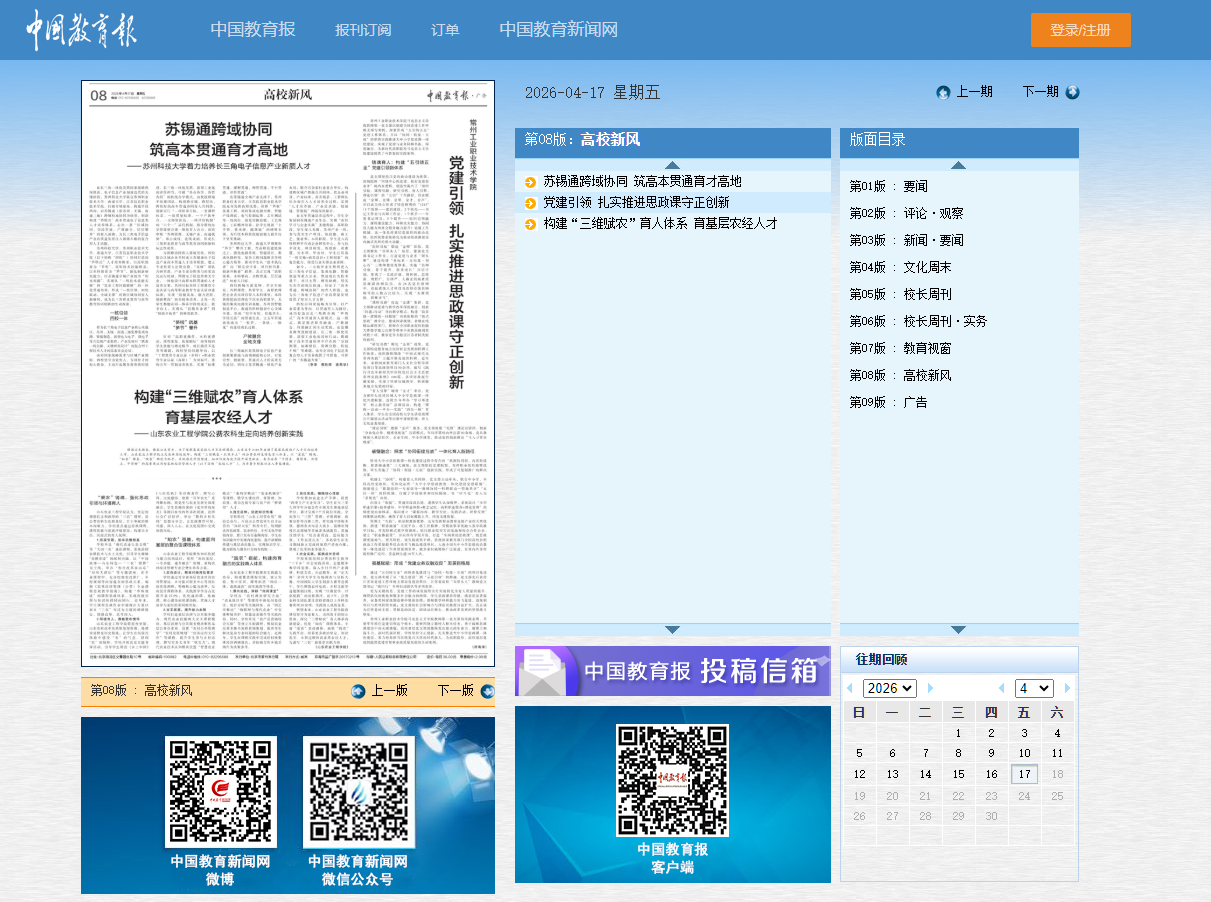Open the Weibo QR code image
Viewport: 1211px width, 902px height.
(x=221, y=792)
